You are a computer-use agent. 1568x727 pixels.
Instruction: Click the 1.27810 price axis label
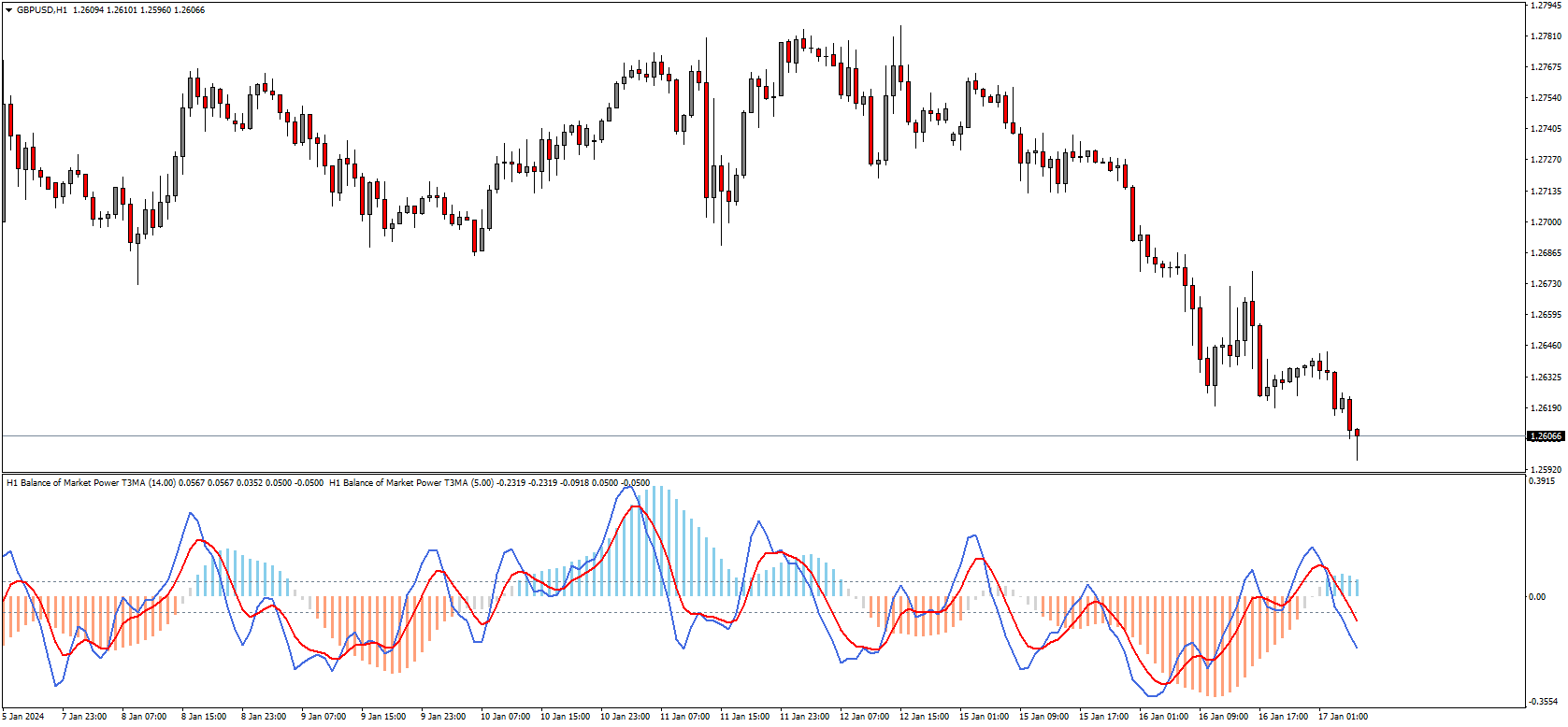pyautogui.click(x=1546, y=36)
